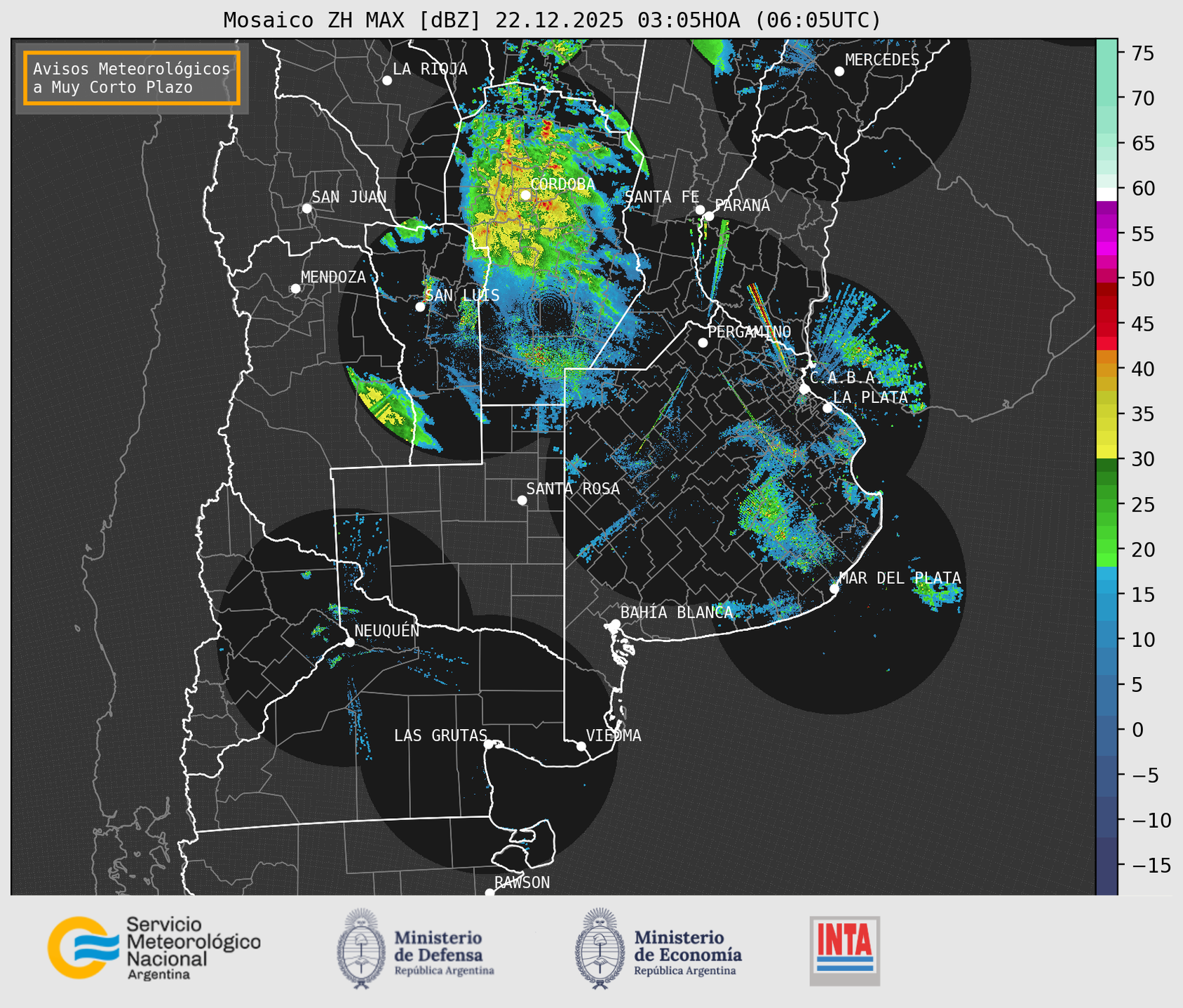Screen dimensions: 1183x1008
Task: Click the CORDOBA city marker dot
Action: tap(525, 195)
